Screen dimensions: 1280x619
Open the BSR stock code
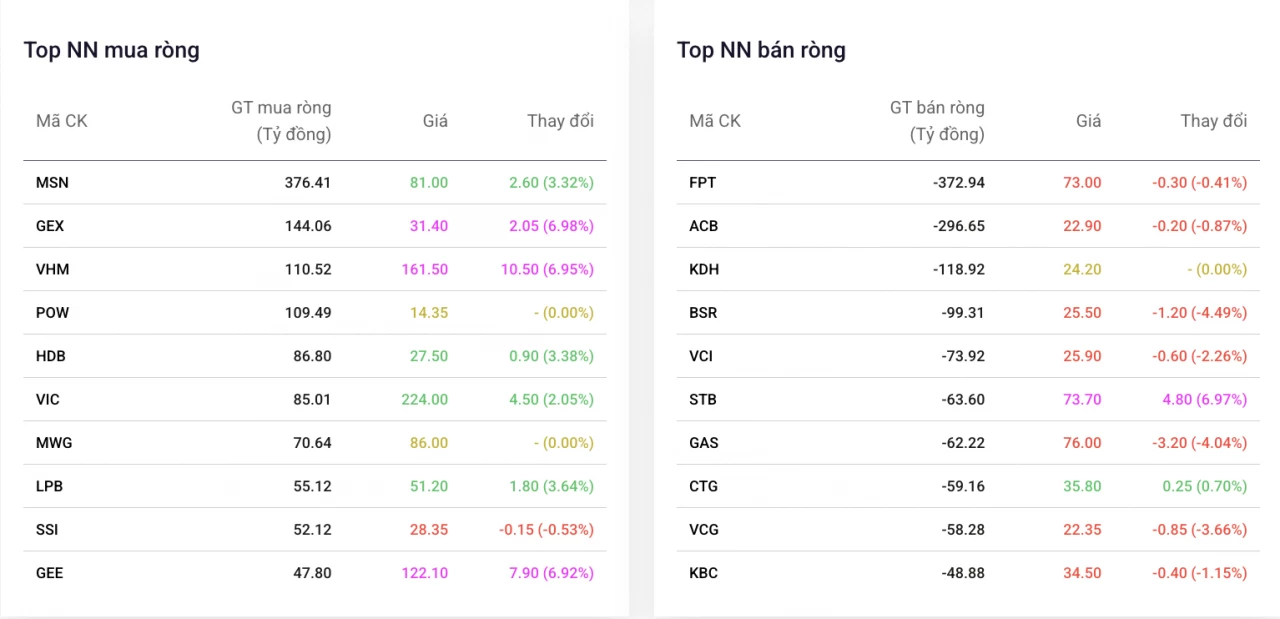click(x=703, y=313)
